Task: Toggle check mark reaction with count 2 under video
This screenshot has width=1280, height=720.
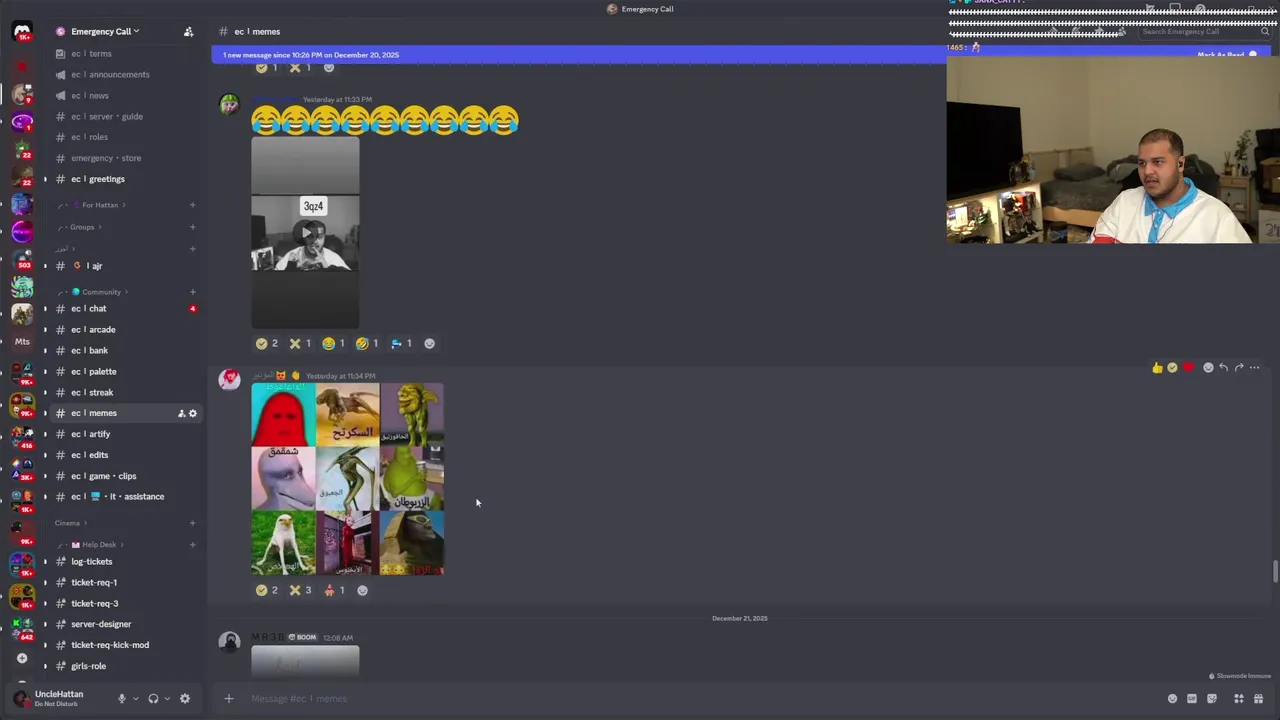Action: (267, 343)
